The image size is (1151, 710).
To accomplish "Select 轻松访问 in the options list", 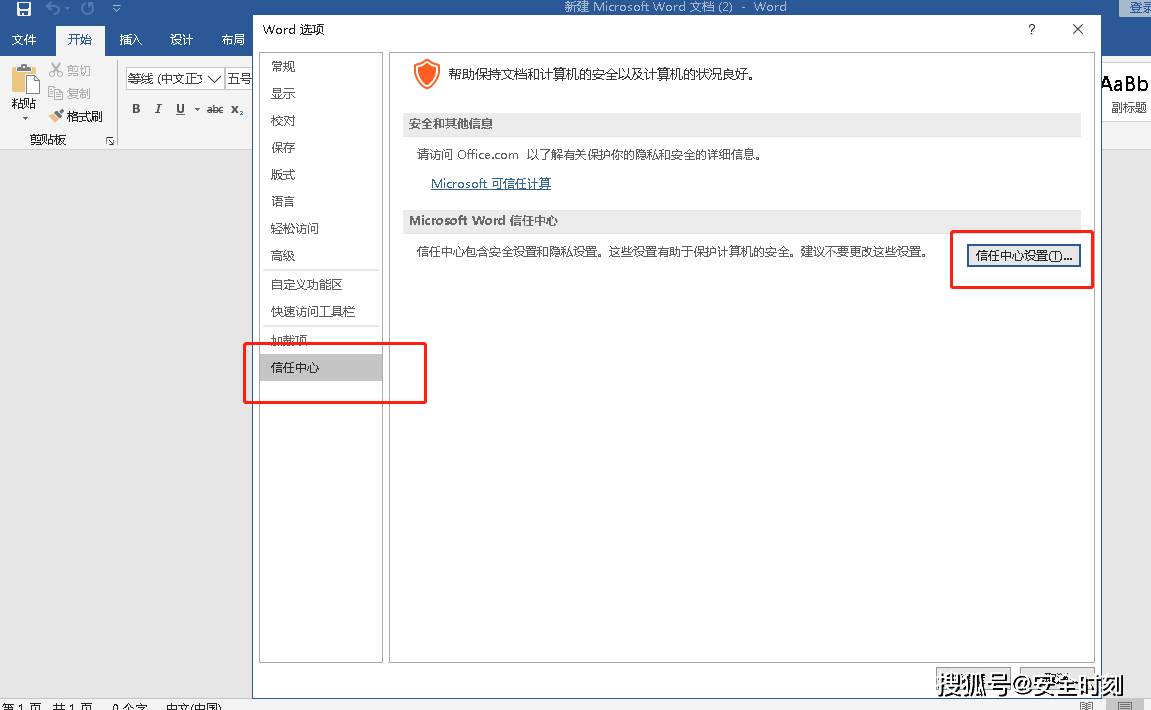I will coord(321,228).
